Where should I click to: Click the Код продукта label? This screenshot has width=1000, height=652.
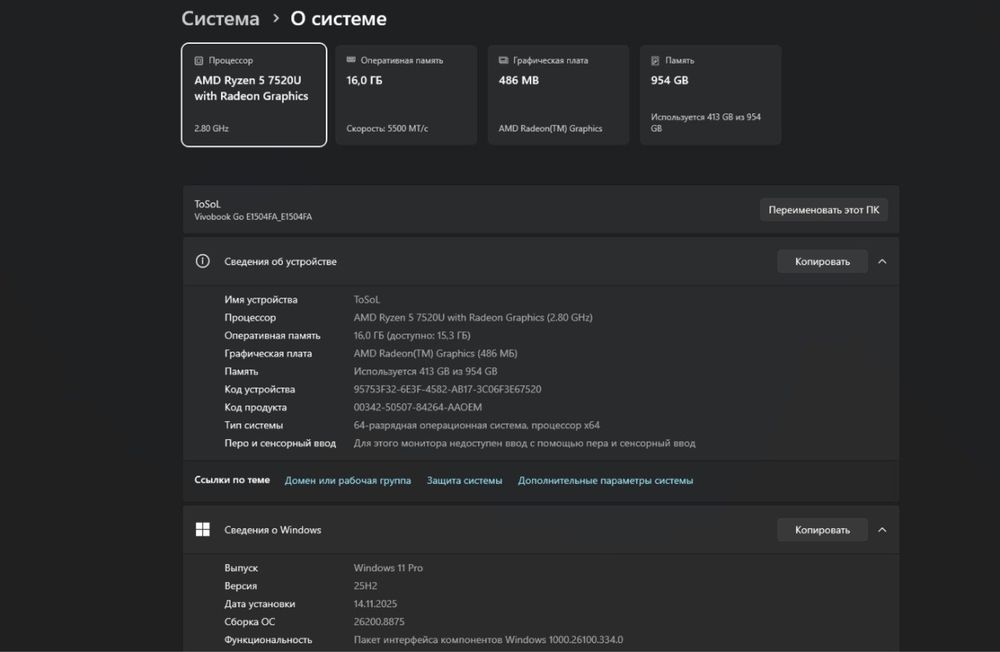(x=255, y=407)
